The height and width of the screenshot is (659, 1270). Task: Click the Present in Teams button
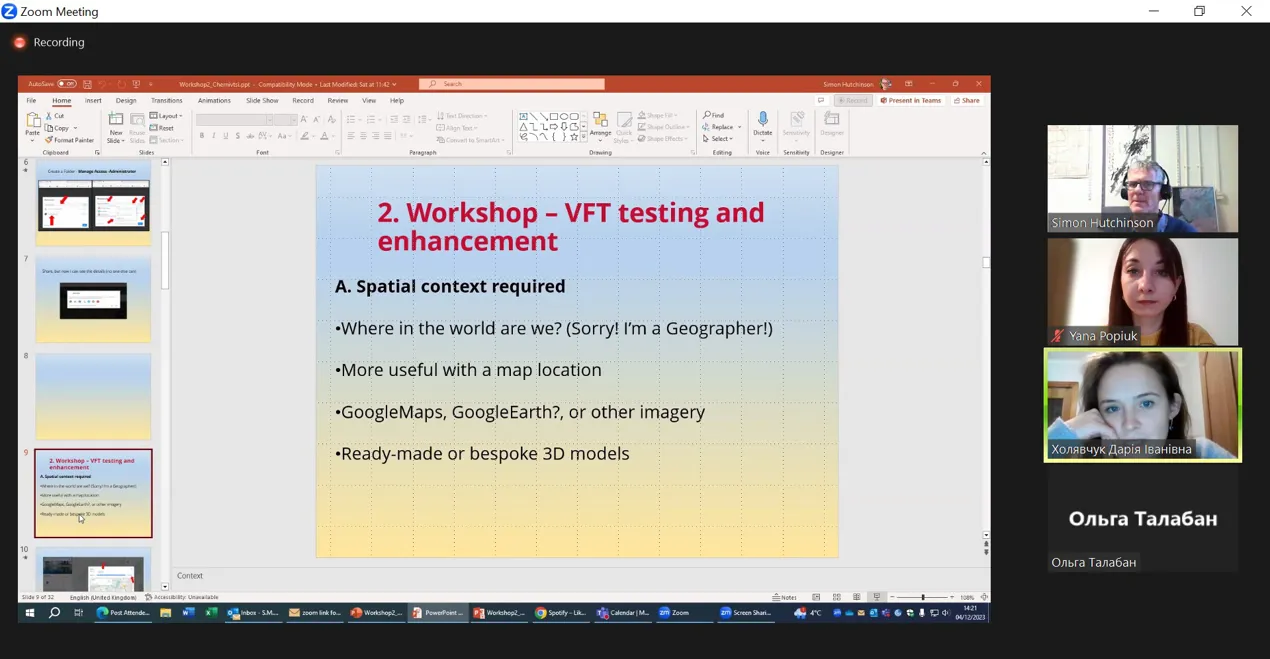910,100
